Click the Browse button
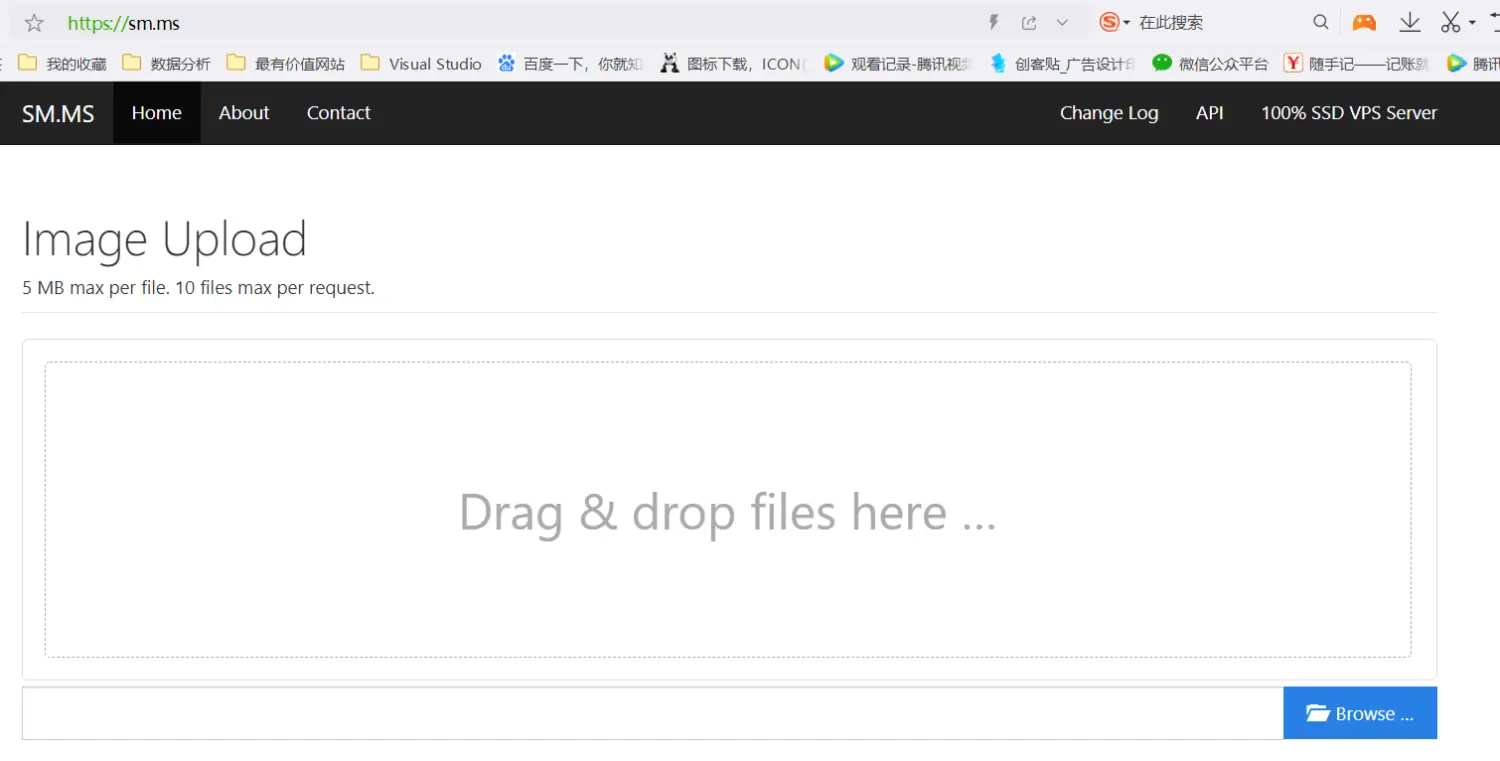 pyautogui.click(x=1360, y=713)
